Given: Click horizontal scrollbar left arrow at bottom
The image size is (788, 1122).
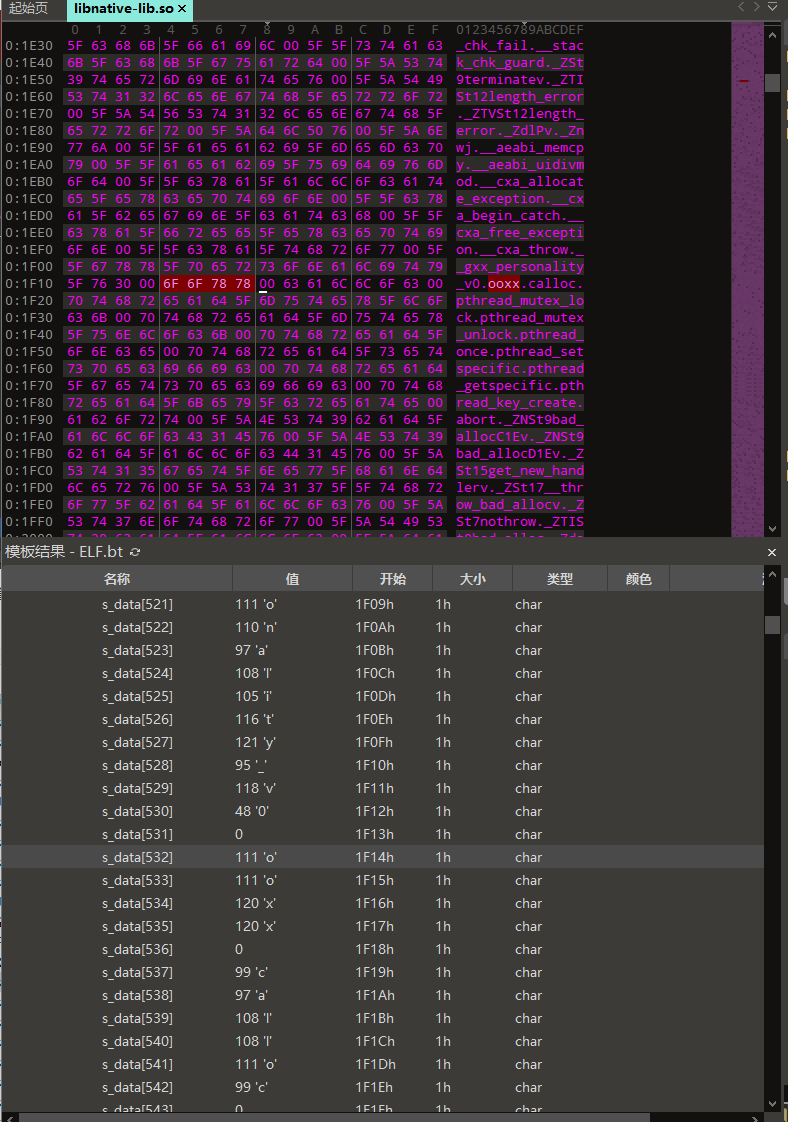Looking at the screenshot, I should pyautogui.click(x=9, y=1116).
